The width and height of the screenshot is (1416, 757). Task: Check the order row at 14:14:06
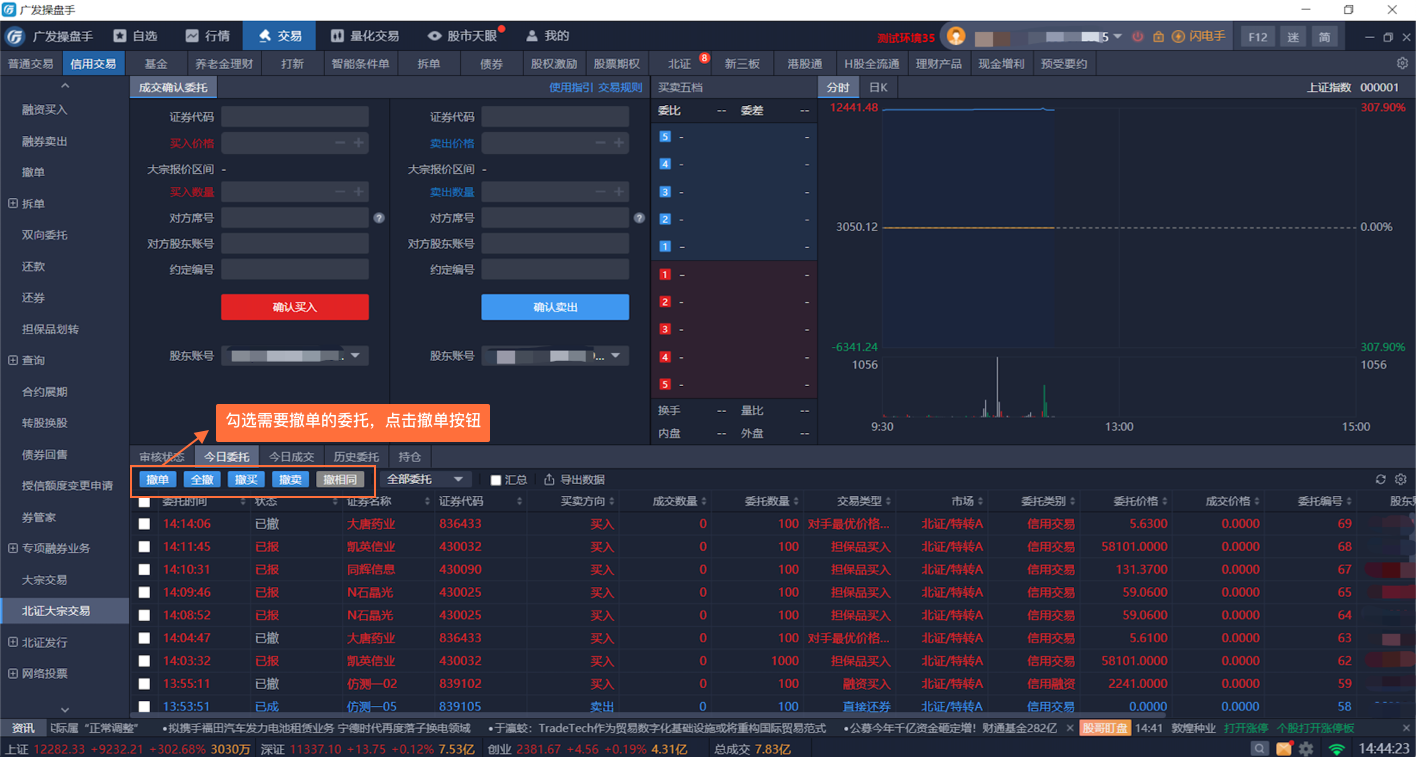click(145, 524)
